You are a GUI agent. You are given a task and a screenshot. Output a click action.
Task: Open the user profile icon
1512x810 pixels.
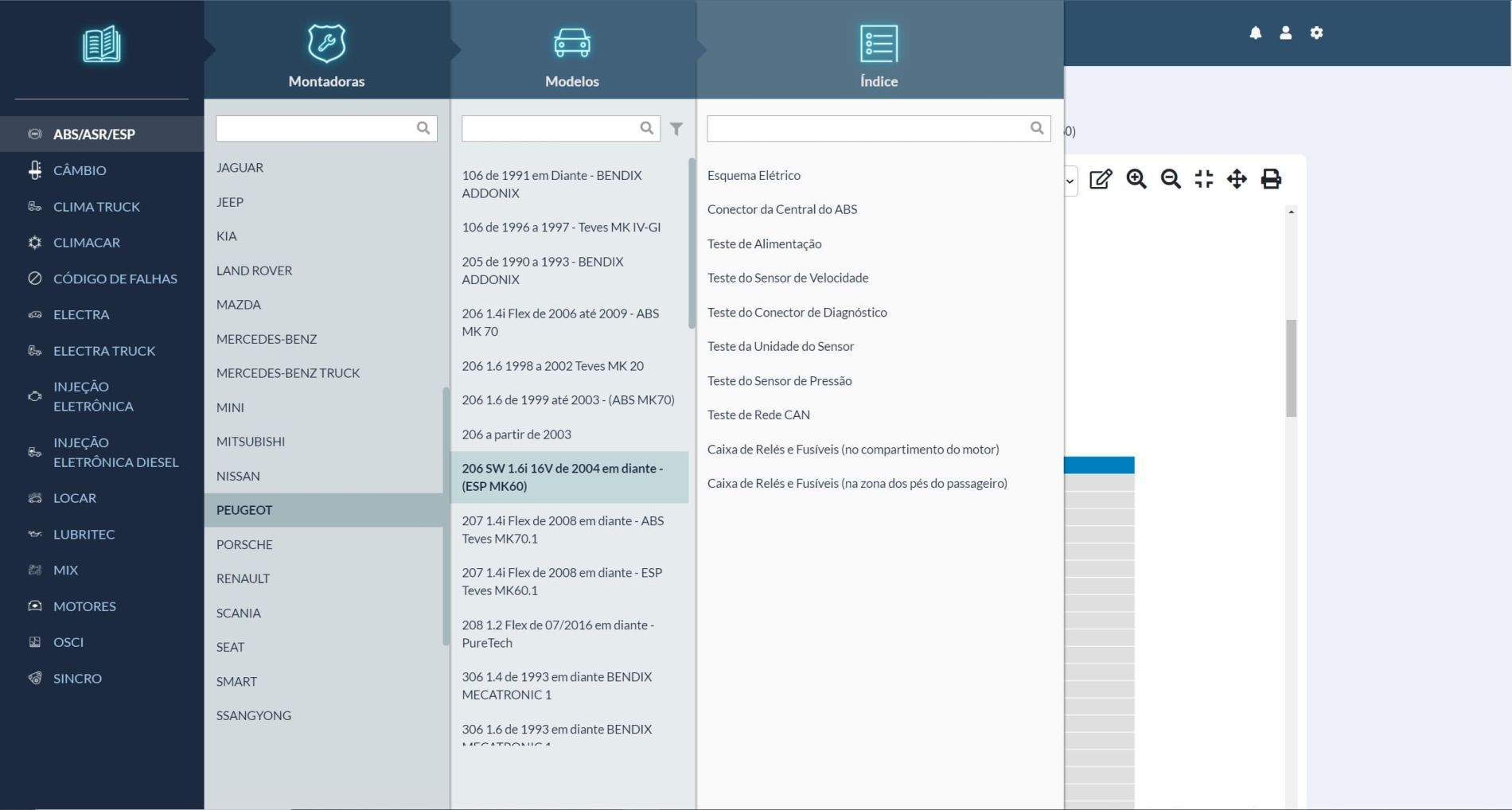(x=1285, y=33)
